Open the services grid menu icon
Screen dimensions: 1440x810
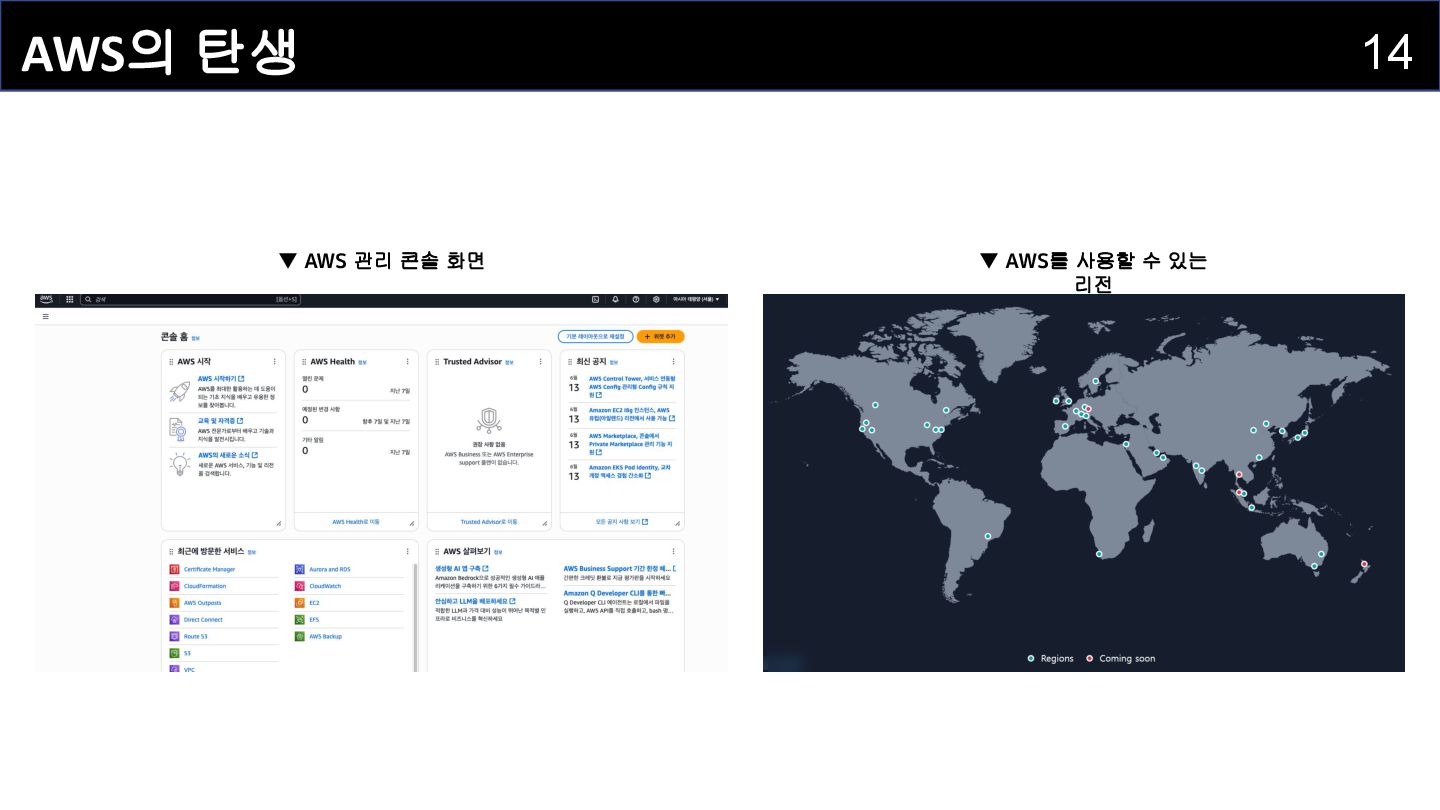click(70, 299)
